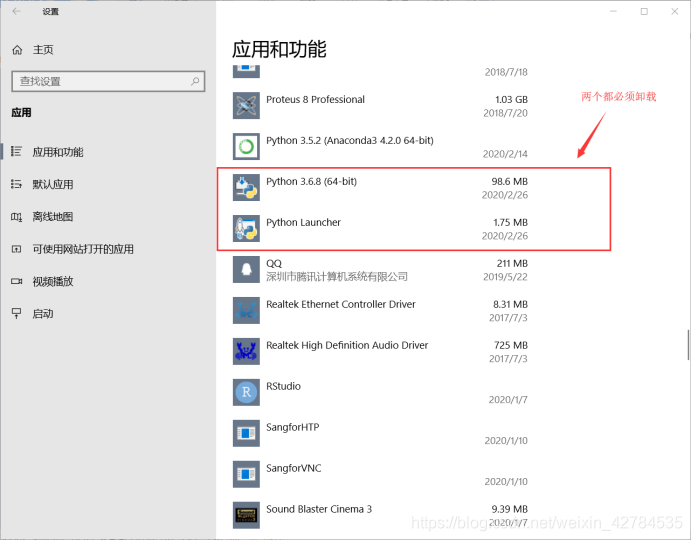Select the 离线地图 map icon

16,217
